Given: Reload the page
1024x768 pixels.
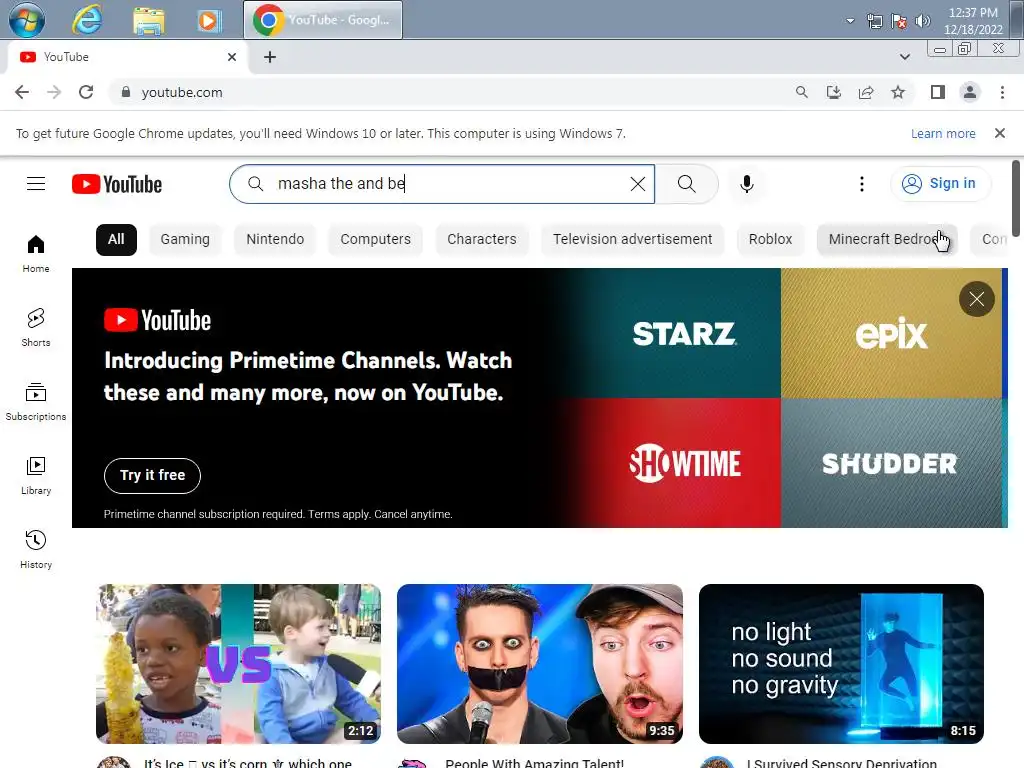Looking at the screenshot, I should 86,92.
